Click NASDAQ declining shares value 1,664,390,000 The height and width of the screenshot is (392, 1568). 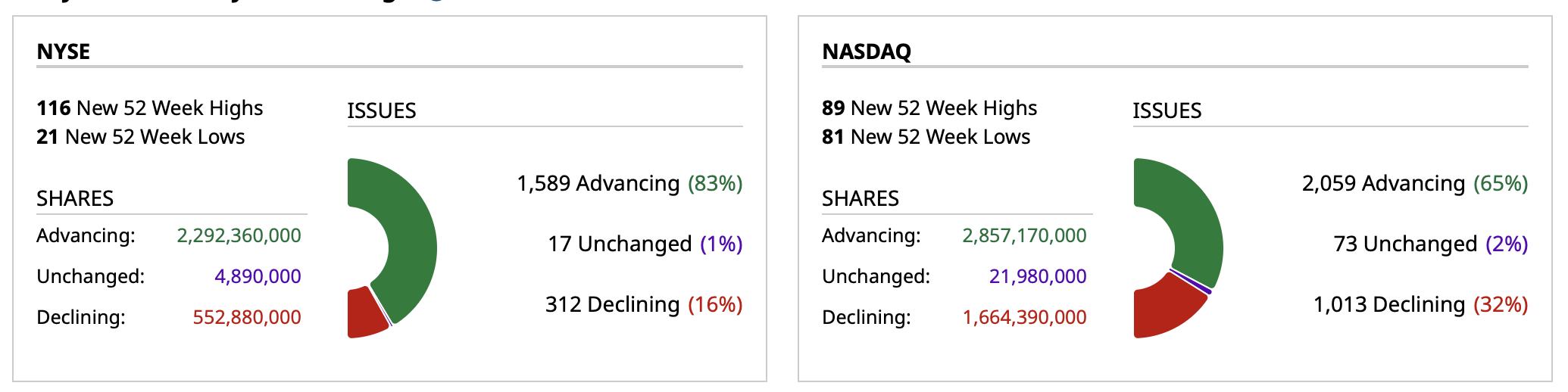[x=1024, y=317]
